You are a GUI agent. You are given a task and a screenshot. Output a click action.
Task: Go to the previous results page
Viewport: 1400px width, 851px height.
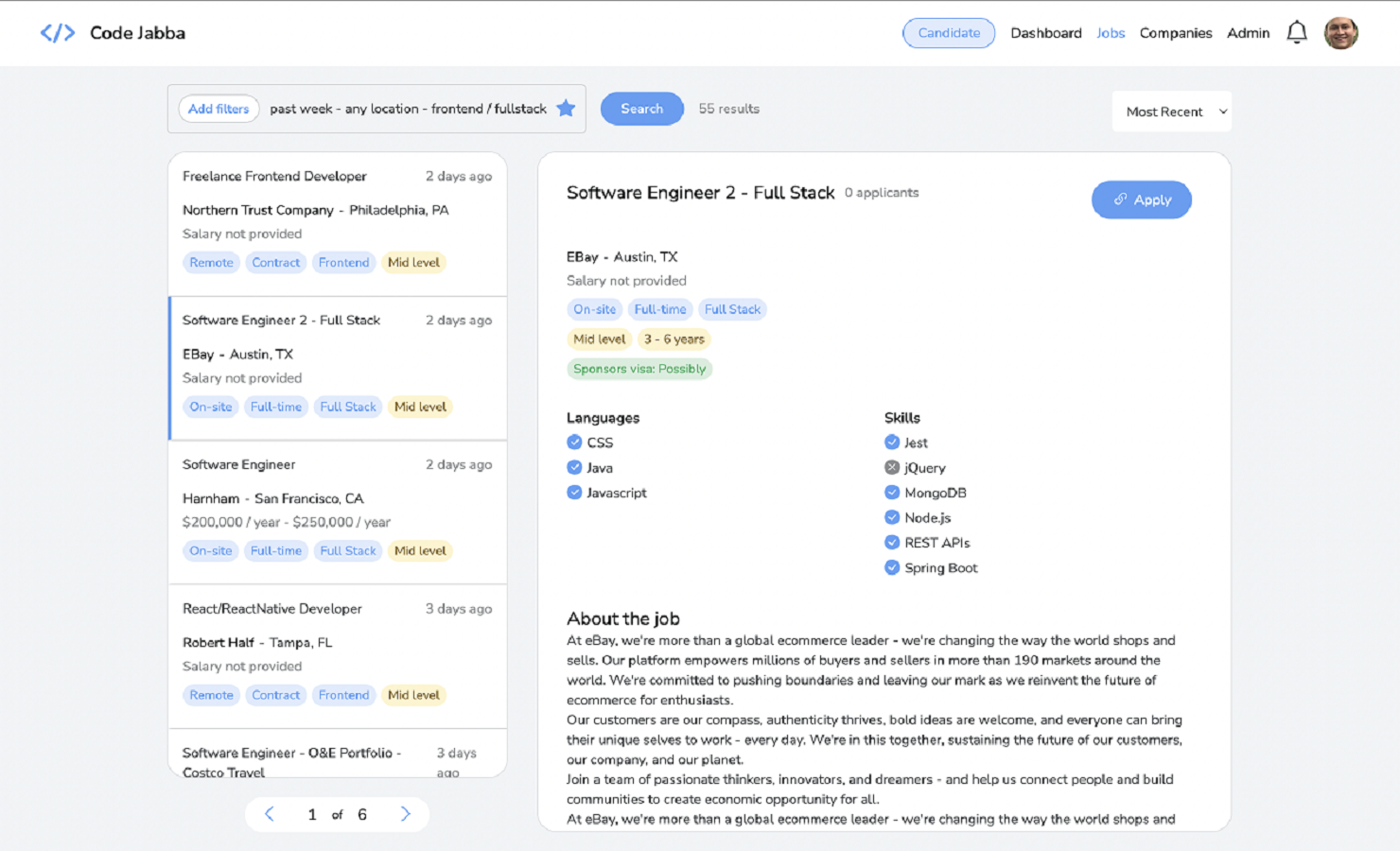(x=270, y=814)
